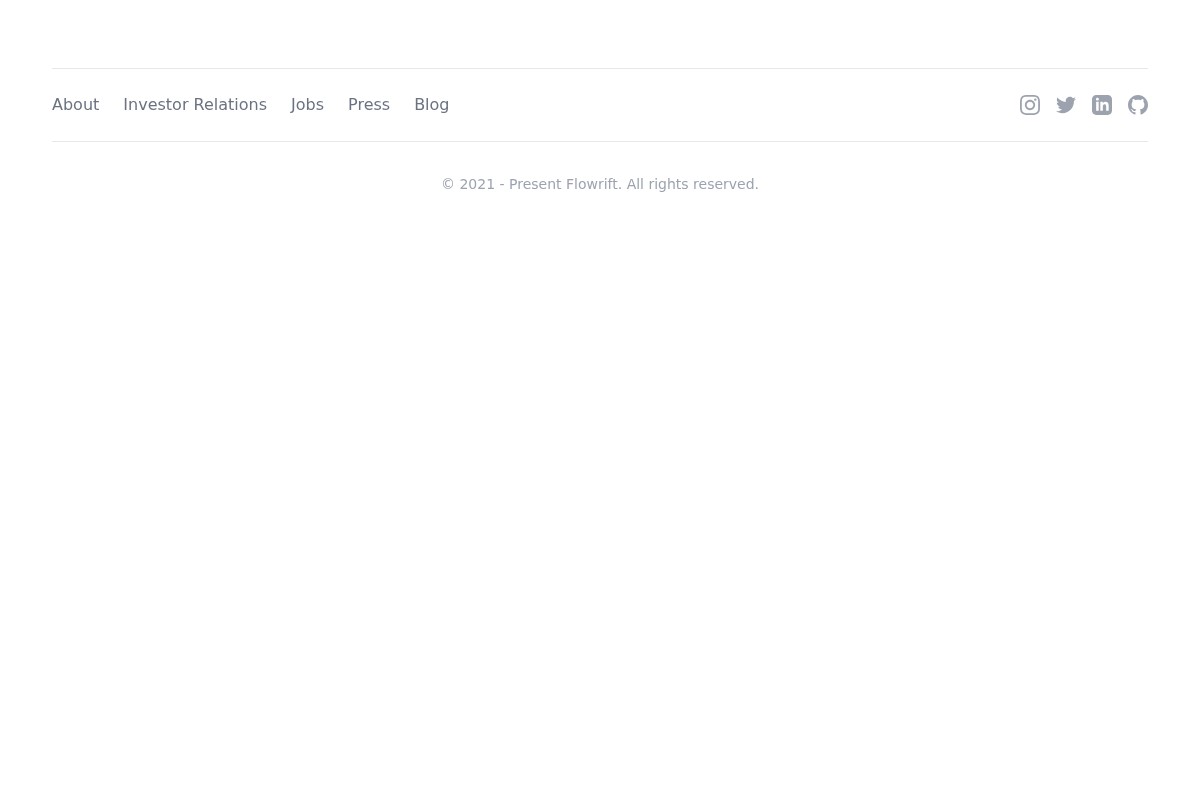Select the Jobs link after Investor Relations

(x=307, y=104)
